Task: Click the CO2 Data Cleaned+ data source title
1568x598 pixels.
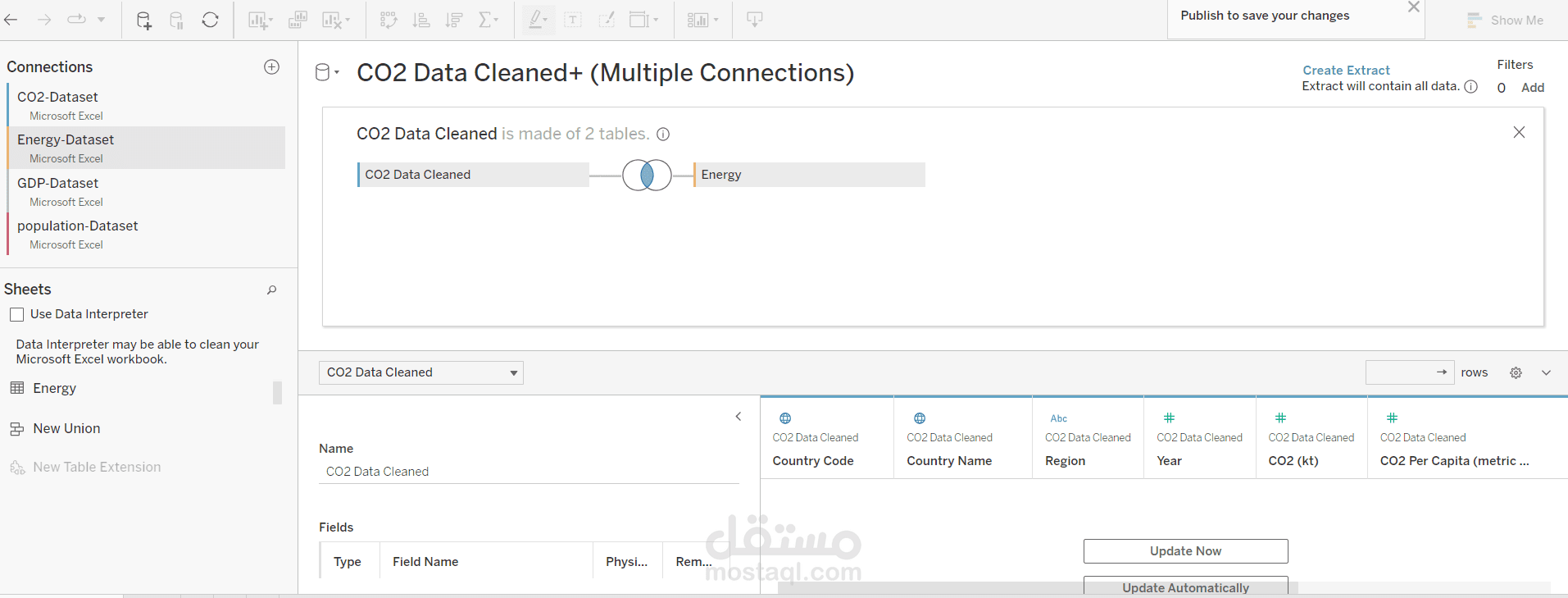Action: 605,72
